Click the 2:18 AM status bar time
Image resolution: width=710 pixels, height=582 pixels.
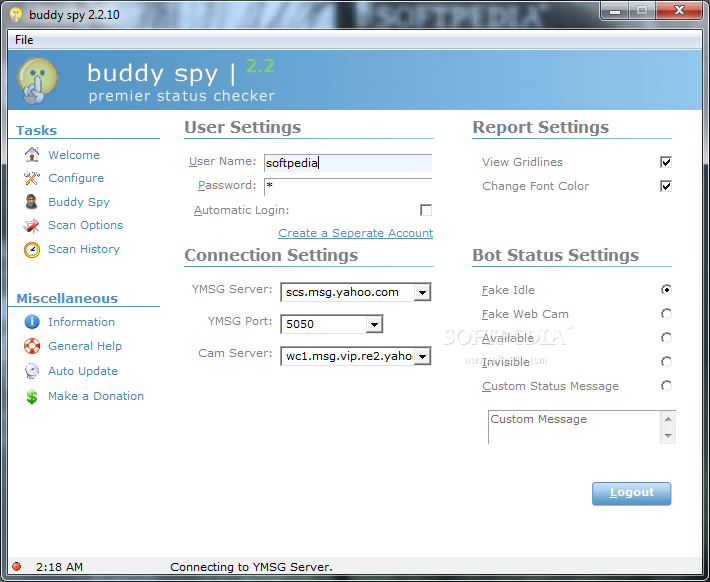coord(59,567)
